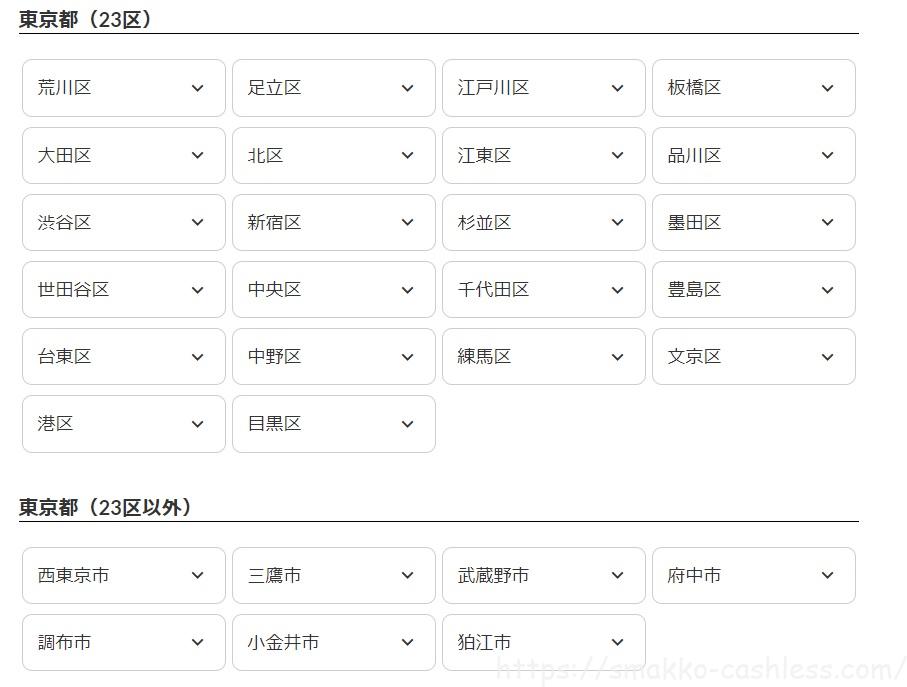This screenshot has height=687, width=907.
Task: Expand the 大田区 section
Action: (x=124, y=155)
